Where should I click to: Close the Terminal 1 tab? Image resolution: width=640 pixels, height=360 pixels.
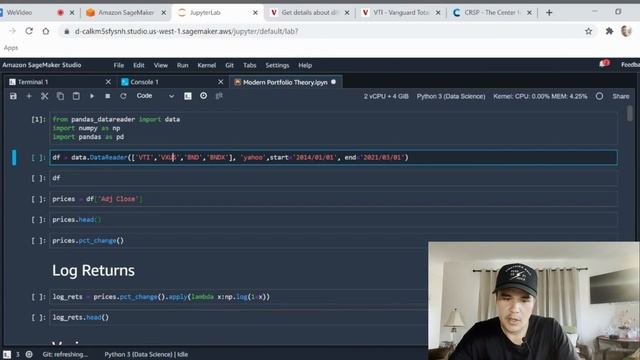point(108,82)
